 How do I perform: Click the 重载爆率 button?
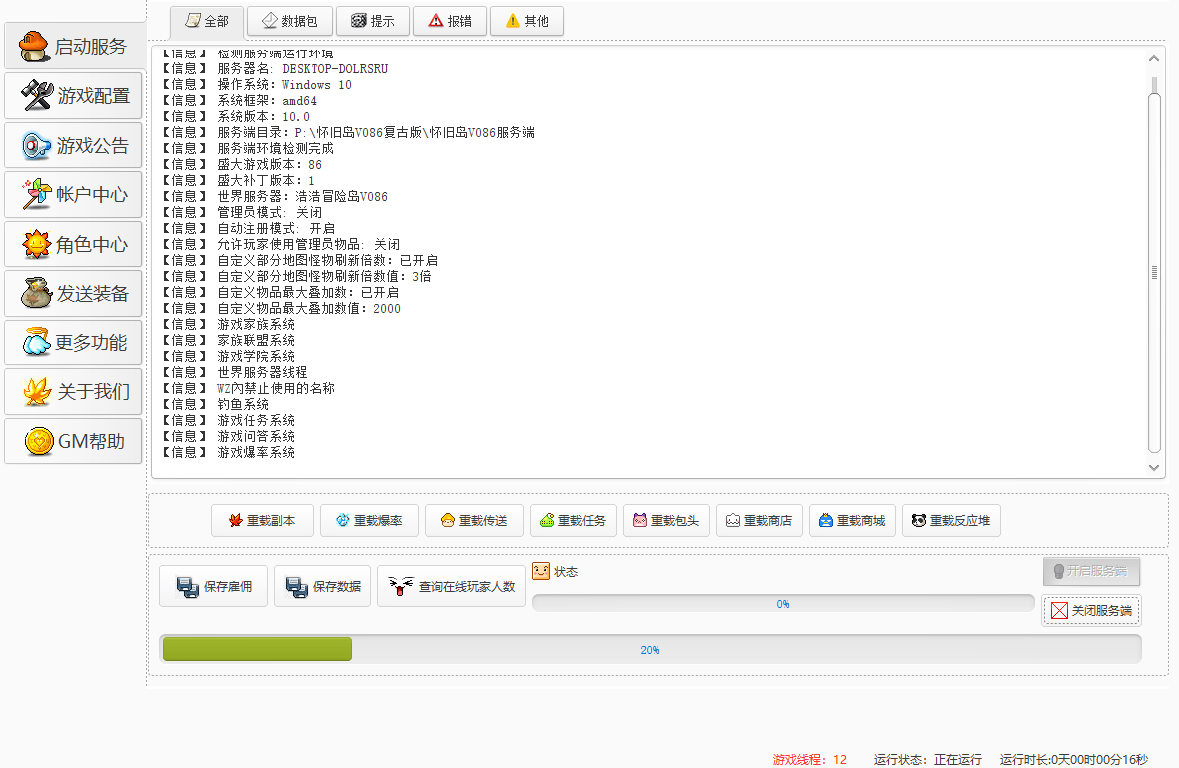[368, 521]
